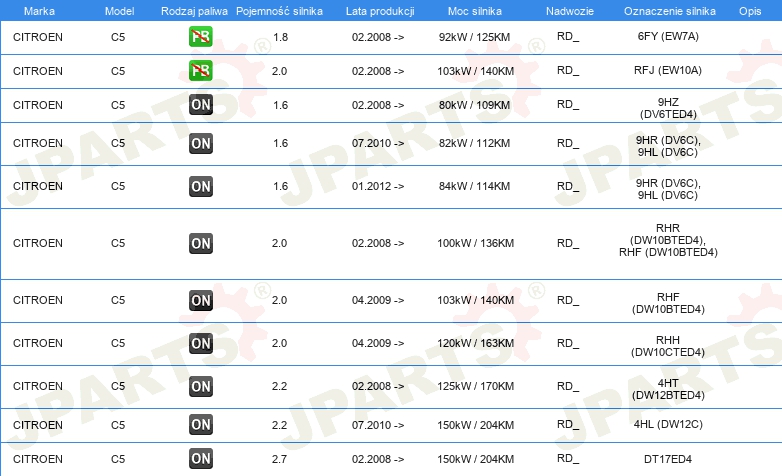This screenshot has height=476, width=782.
Task: Select engine code 4HL (DW12C)
Action: (668, 424)
